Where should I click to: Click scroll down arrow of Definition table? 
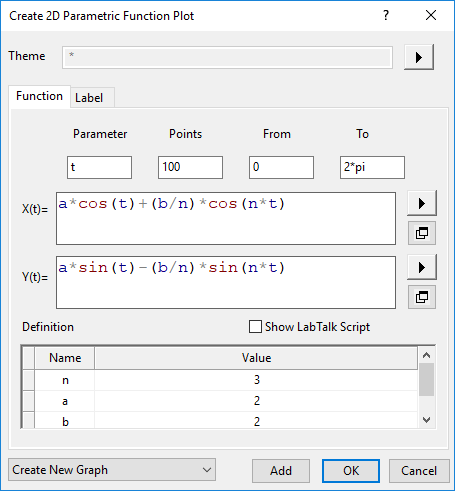(426, 420)
